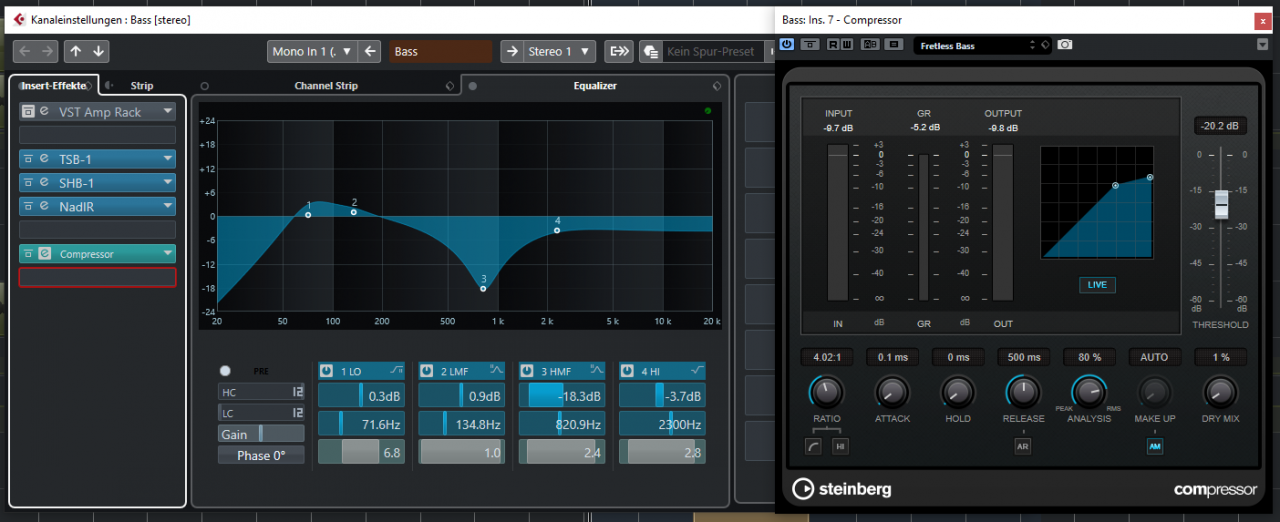Change the 1 LO band filter type icon
This screenshot has width=1280, height=522.
tap(397, 371)
